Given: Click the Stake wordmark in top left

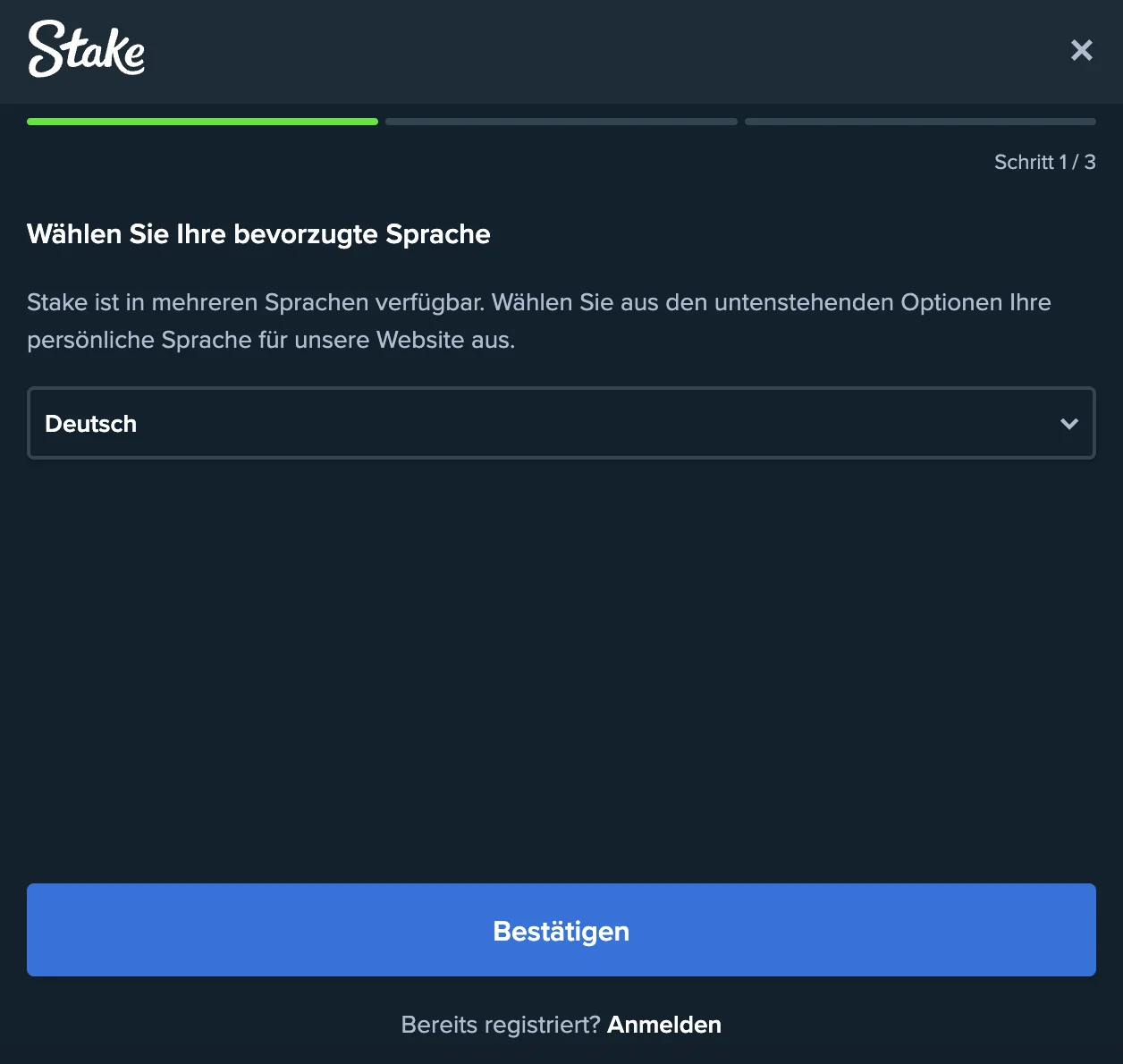Looking at the screenshot, I should pyautogui.click(x=86, y=50).
